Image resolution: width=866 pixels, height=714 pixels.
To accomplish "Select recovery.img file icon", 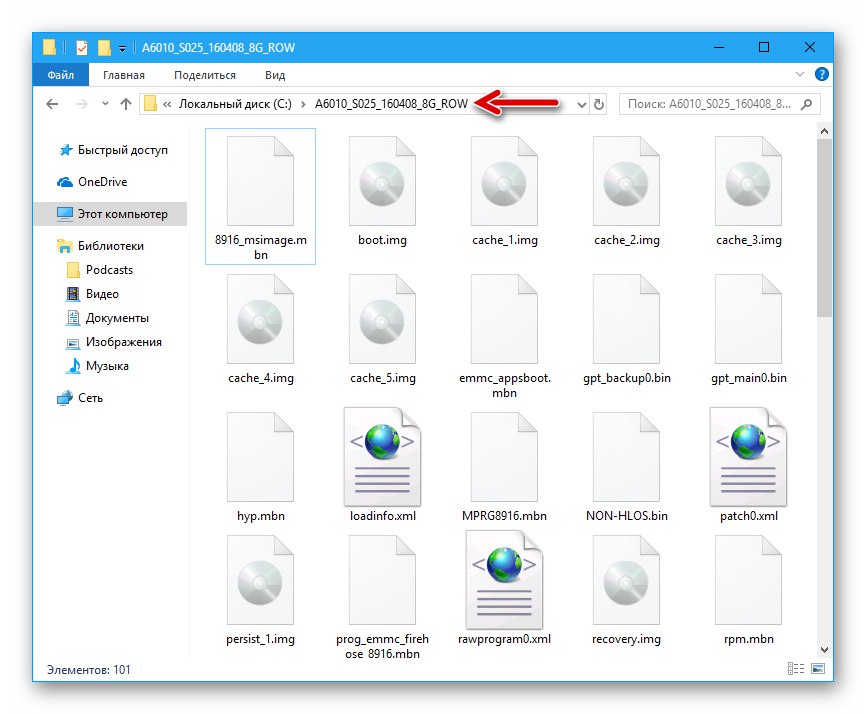I will pyautogui.click(x=626, y=580).
